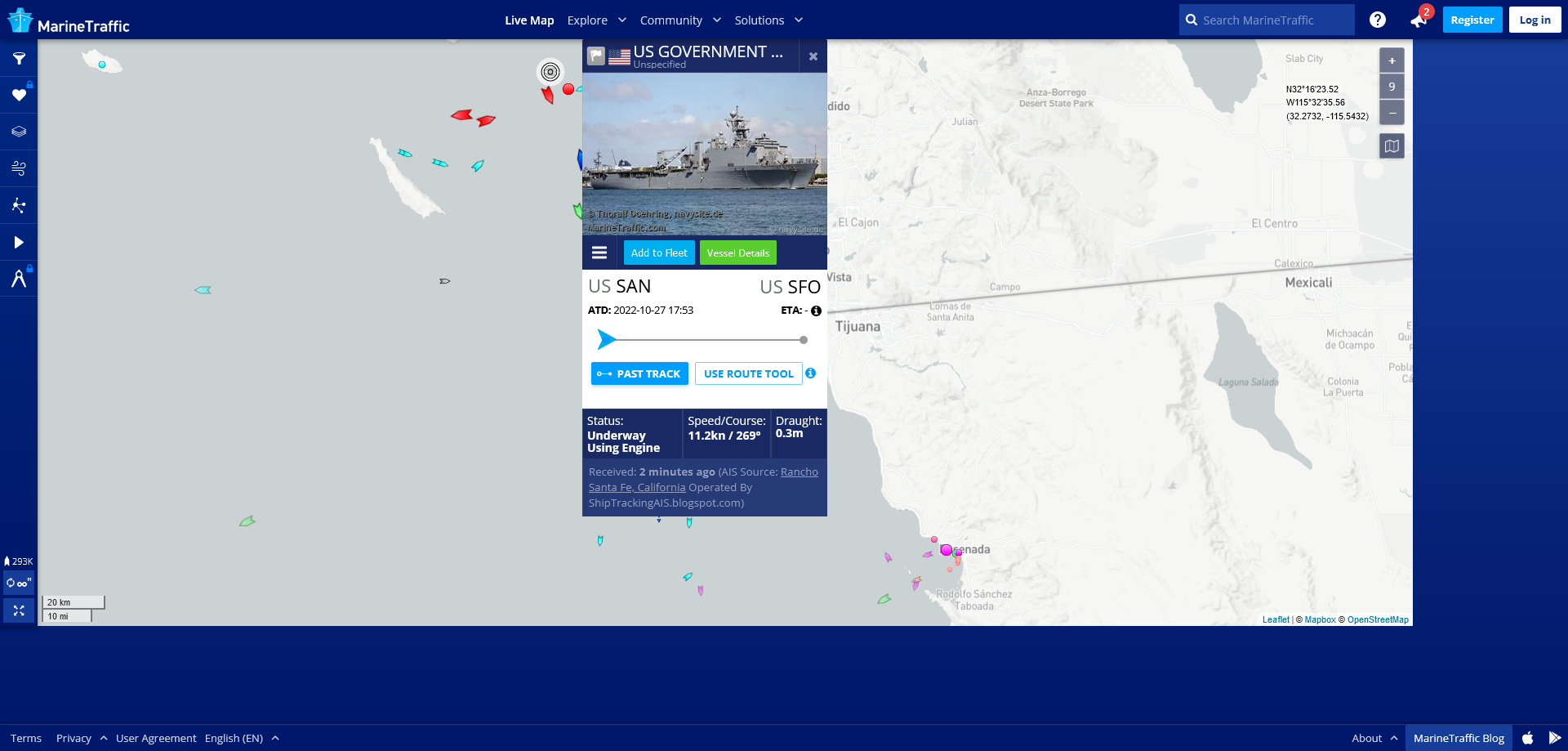The width and height of the screenshot is (1568, 751).
Task: Zoom in on the map
Action: pos(1392,60)
